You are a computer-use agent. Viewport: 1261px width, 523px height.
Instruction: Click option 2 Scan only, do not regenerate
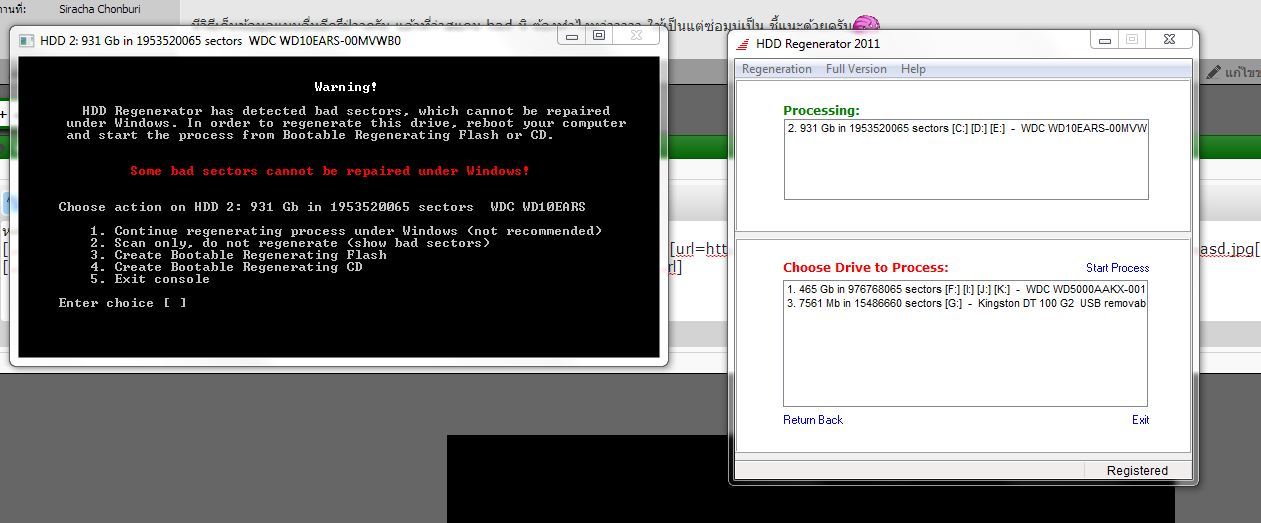[290, 243]
